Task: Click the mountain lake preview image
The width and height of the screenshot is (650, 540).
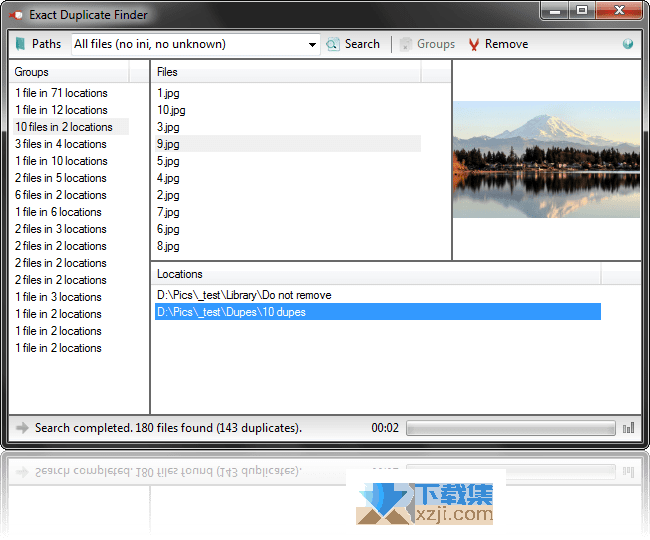Action: point(546,159)
